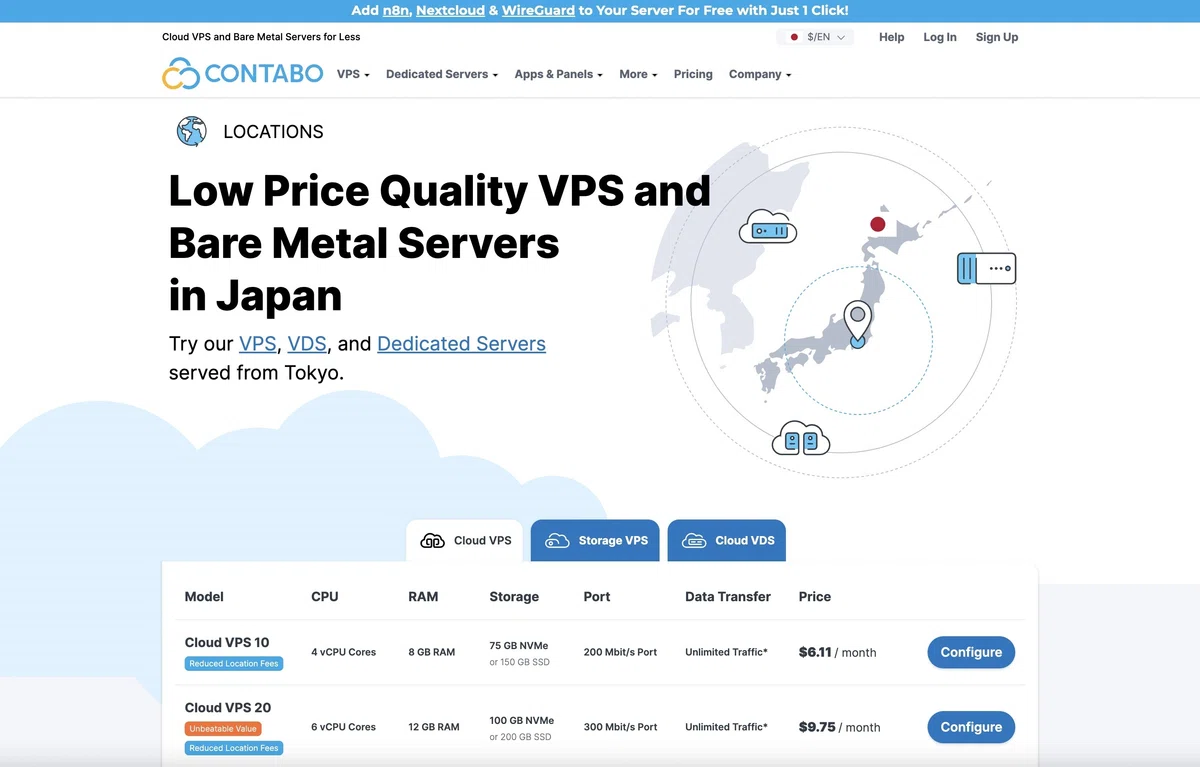Configure the Cloud VPS 10 plan
This screenshot has height=767, width=1200.
pos(971,652)
